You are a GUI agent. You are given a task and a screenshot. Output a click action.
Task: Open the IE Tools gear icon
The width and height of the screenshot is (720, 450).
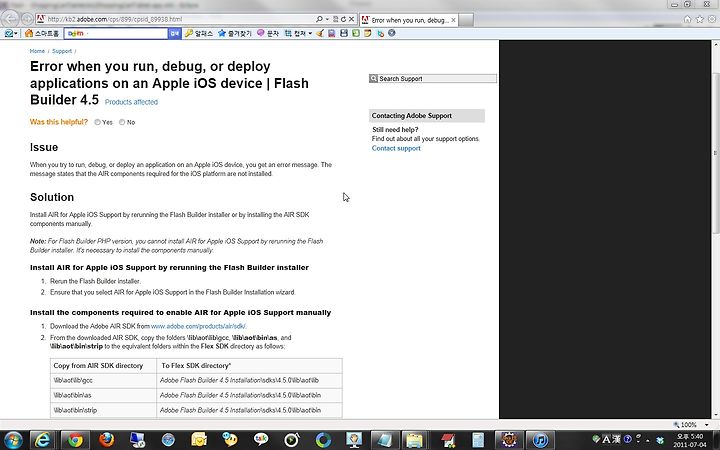712,19
